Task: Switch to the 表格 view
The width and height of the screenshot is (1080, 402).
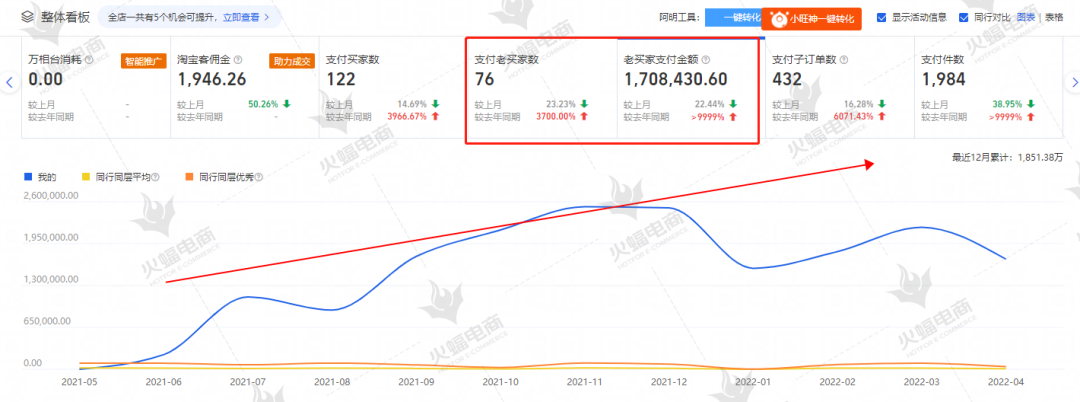Action: click(x=1054, y=17)
